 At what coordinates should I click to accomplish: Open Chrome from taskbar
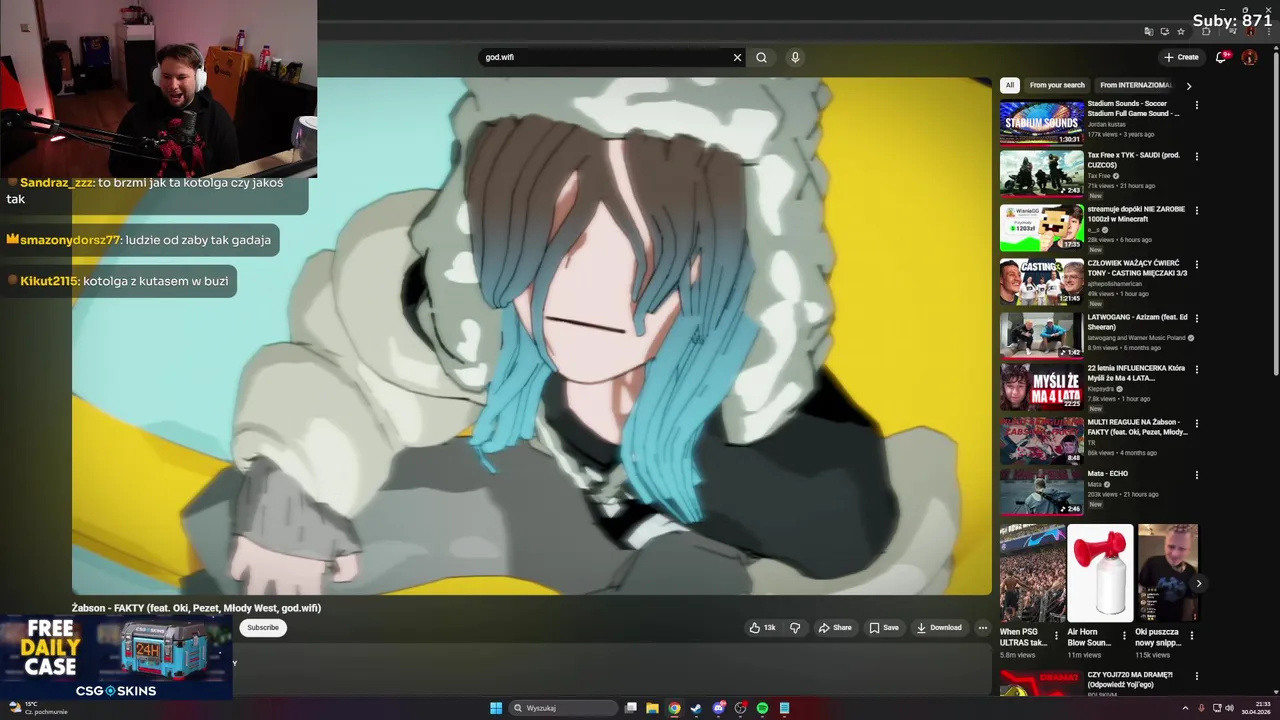tap(674, 708)
